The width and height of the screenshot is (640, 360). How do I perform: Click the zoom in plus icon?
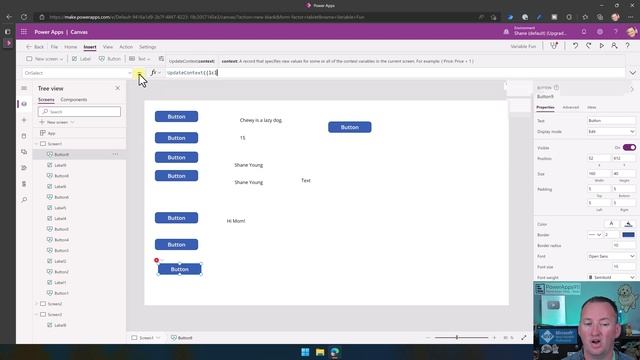494,338
